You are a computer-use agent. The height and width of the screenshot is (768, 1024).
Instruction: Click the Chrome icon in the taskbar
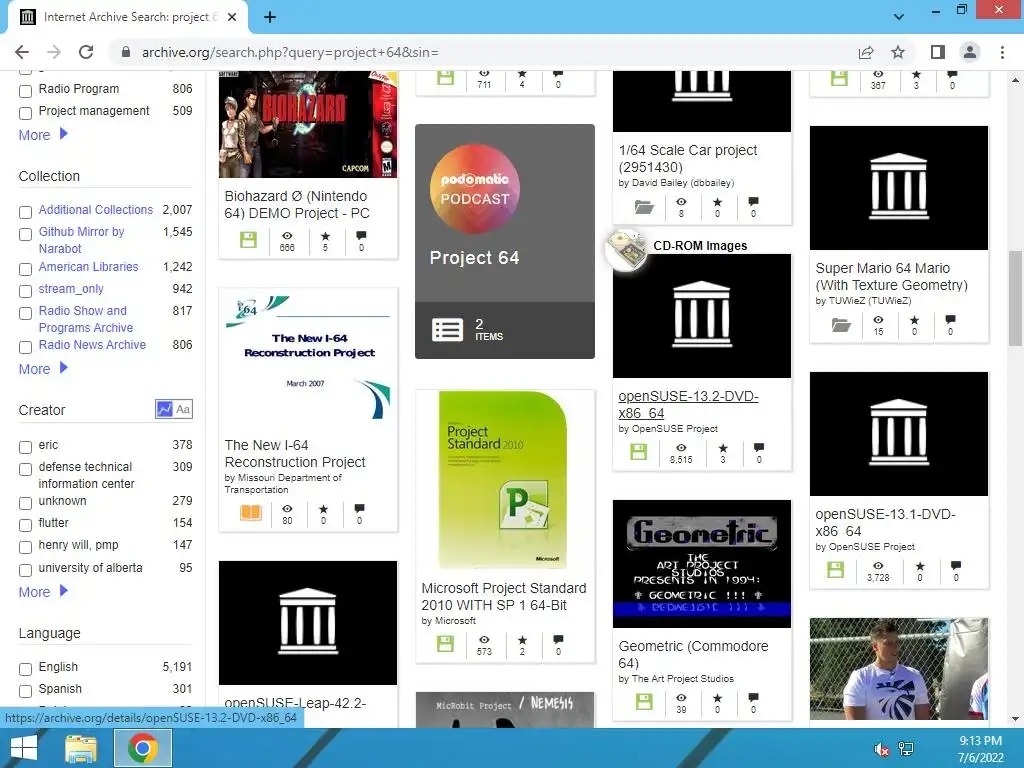pos(142,748)
